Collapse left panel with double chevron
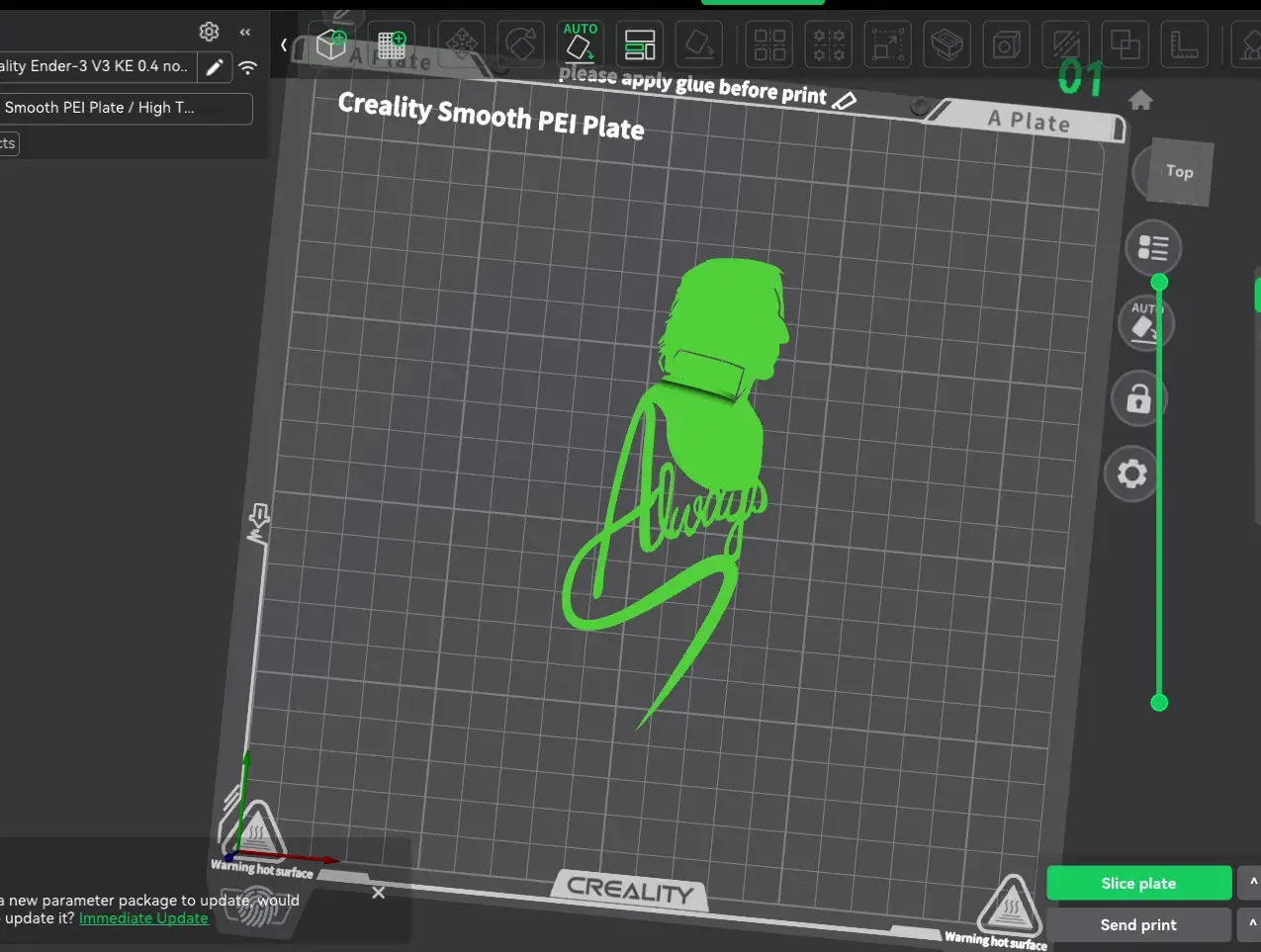1261x952 pixels. 245,32
